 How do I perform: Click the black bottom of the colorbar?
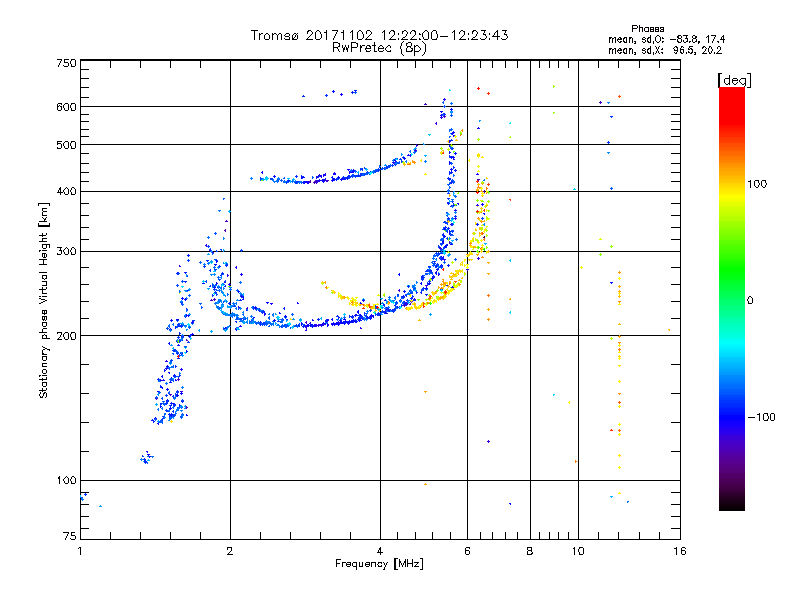(732, 503)
